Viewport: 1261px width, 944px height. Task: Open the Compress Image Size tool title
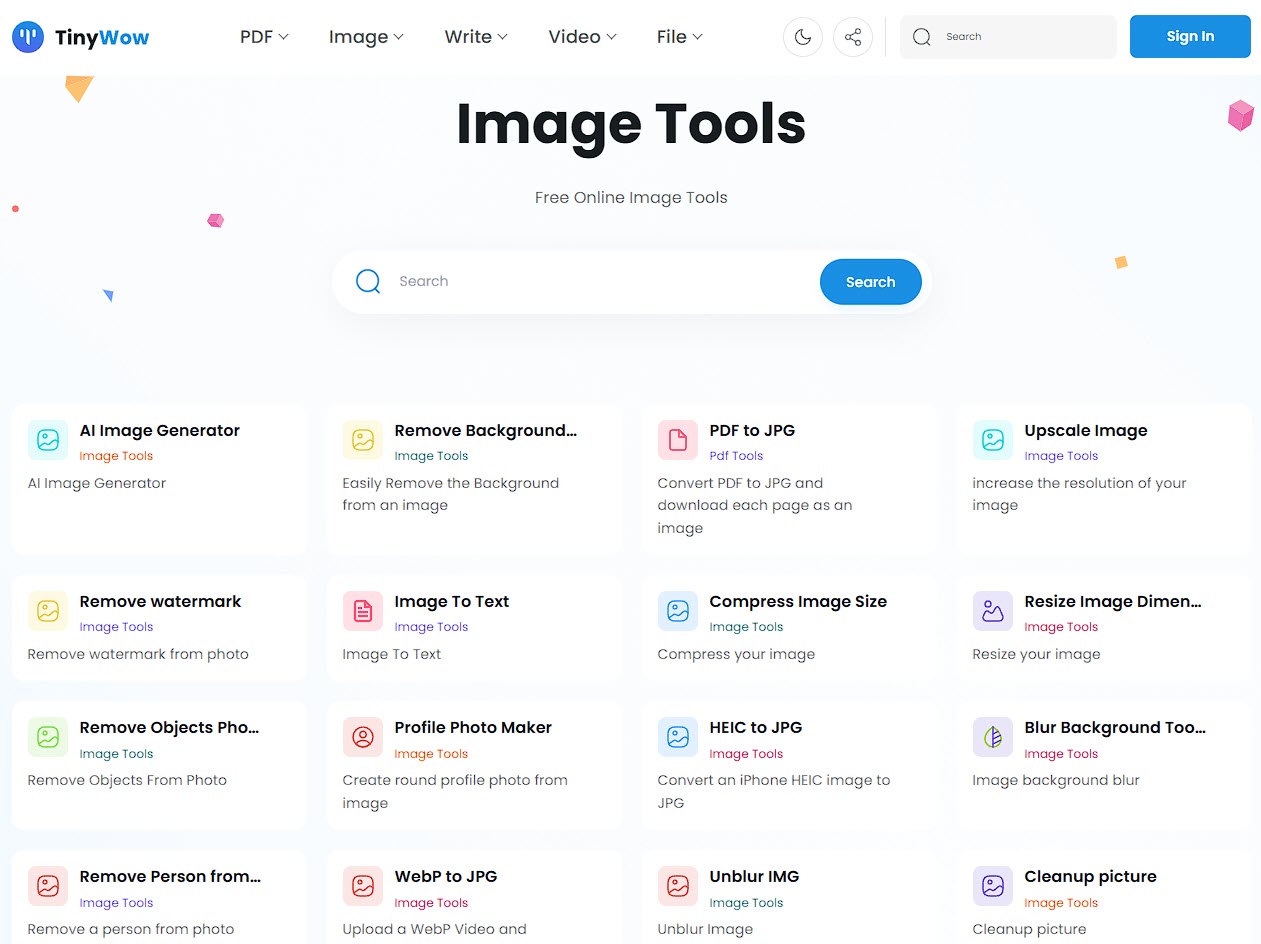(798, 602)
